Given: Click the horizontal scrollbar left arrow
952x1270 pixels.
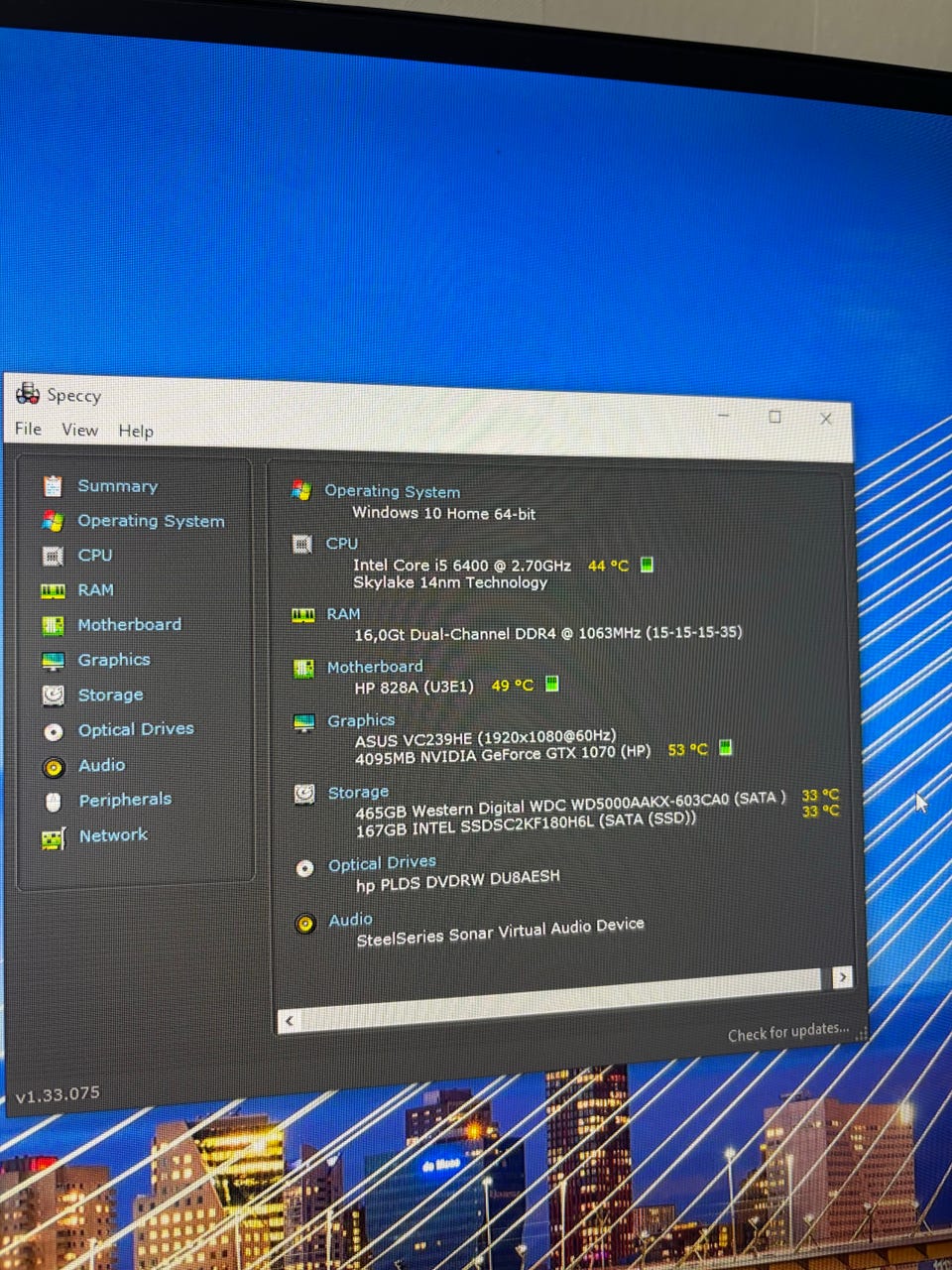Looking at the screenshot, I should (290, 1020).
